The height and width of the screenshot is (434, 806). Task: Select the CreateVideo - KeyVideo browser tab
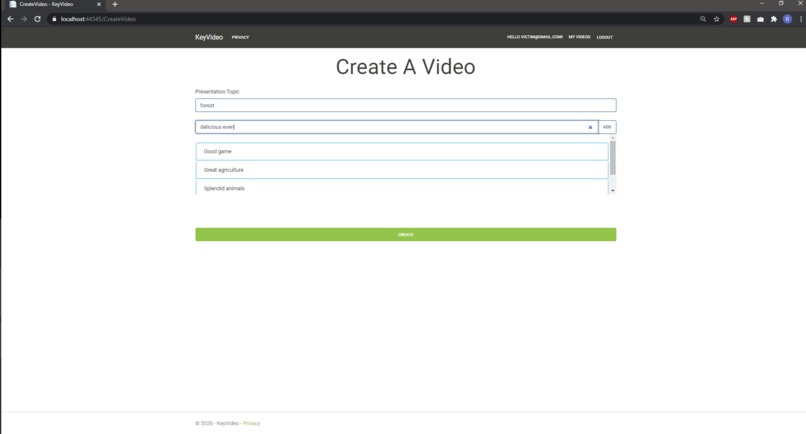coord(54,4)
